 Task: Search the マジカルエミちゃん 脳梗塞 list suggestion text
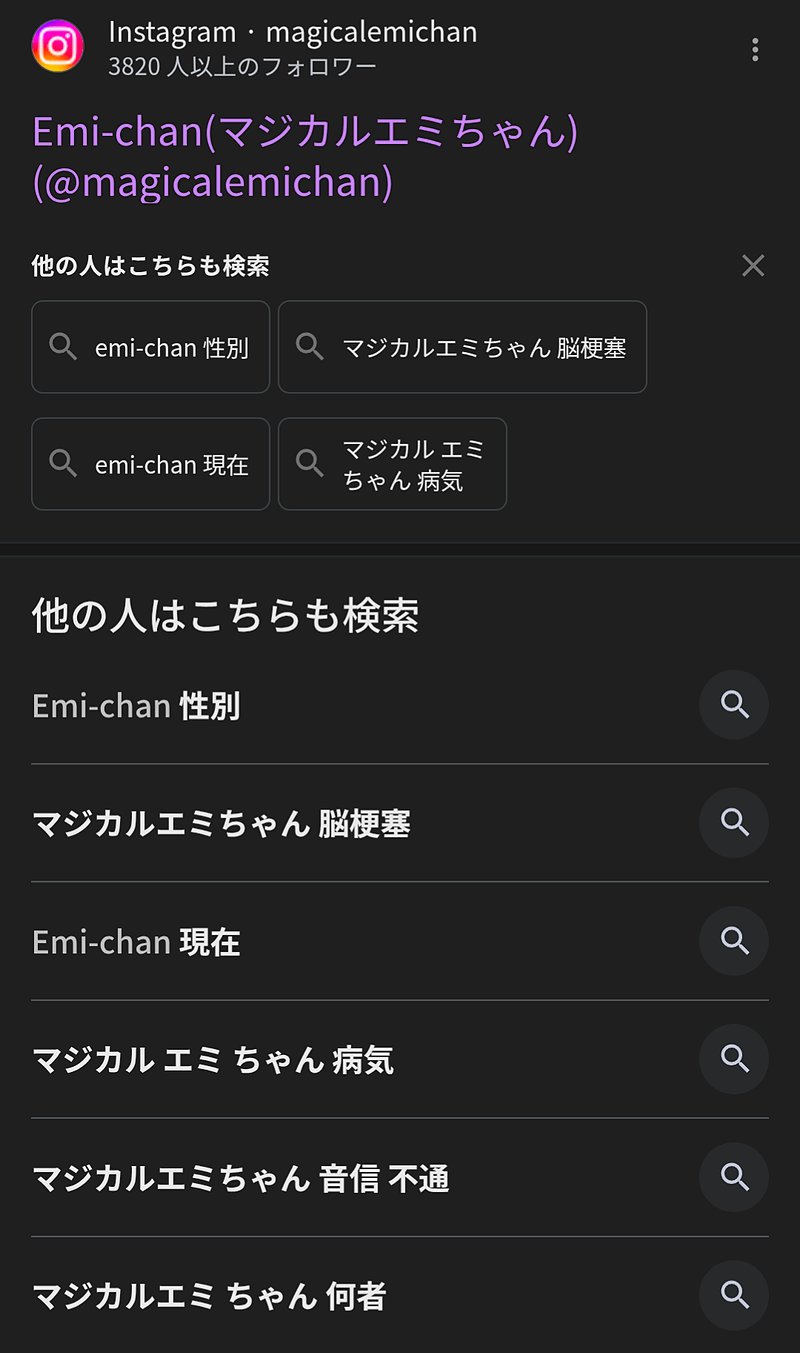pos(221,824)
